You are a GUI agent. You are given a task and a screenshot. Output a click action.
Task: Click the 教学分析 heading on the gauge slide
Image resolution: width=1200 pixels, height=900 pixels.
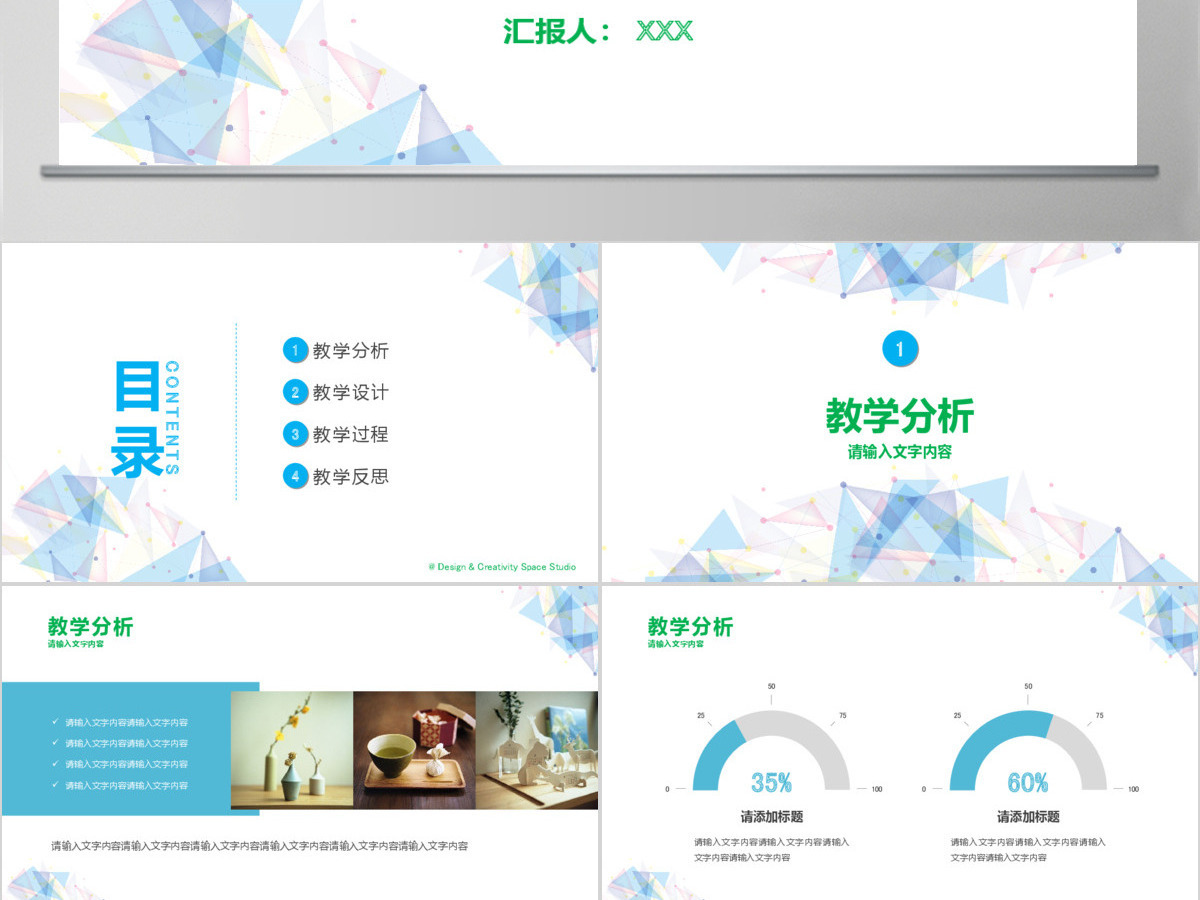tap(690, 627)
